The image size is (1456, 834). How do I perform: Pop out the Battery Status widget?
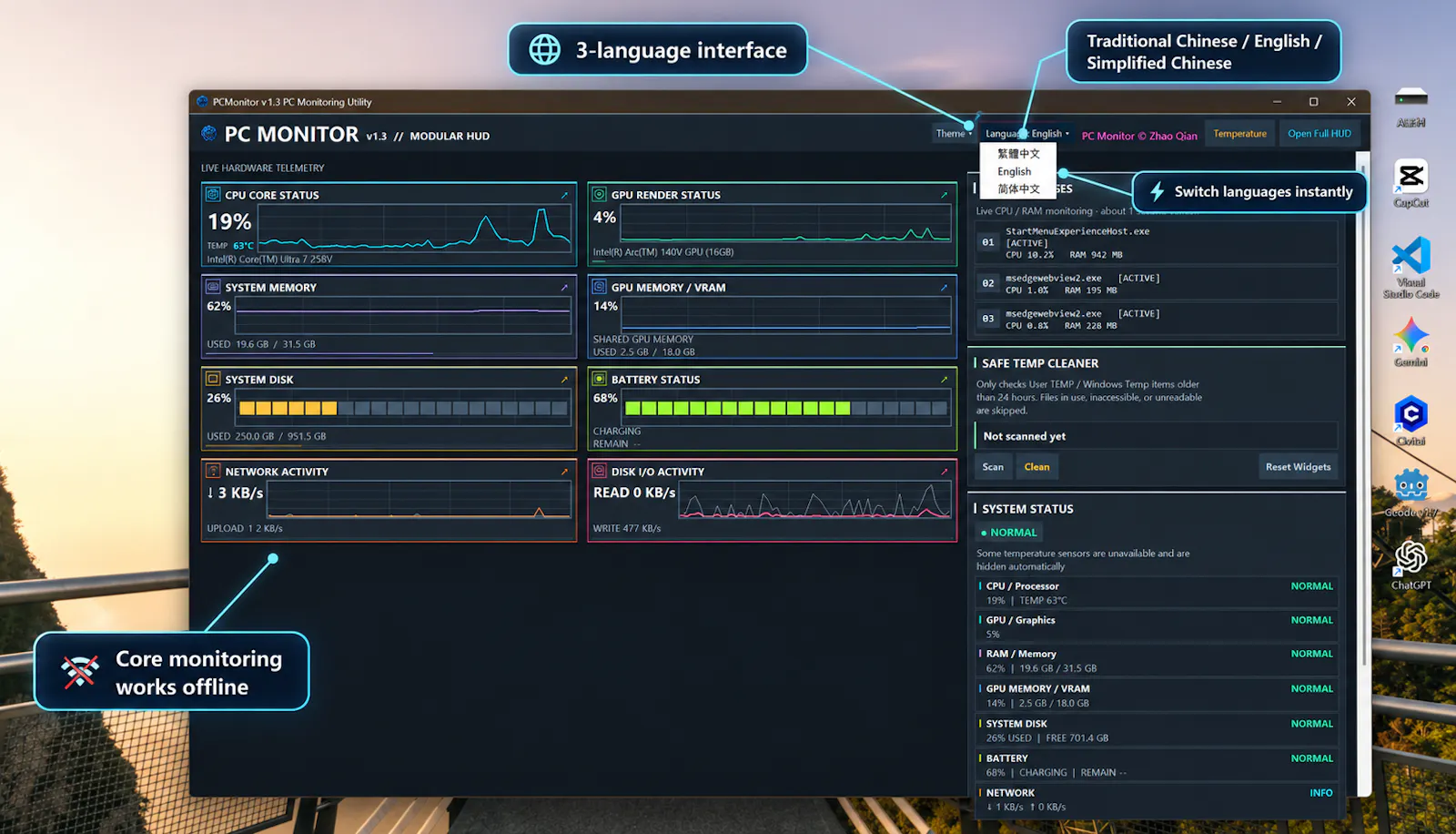pyautogui.click(x=944, y=379)
